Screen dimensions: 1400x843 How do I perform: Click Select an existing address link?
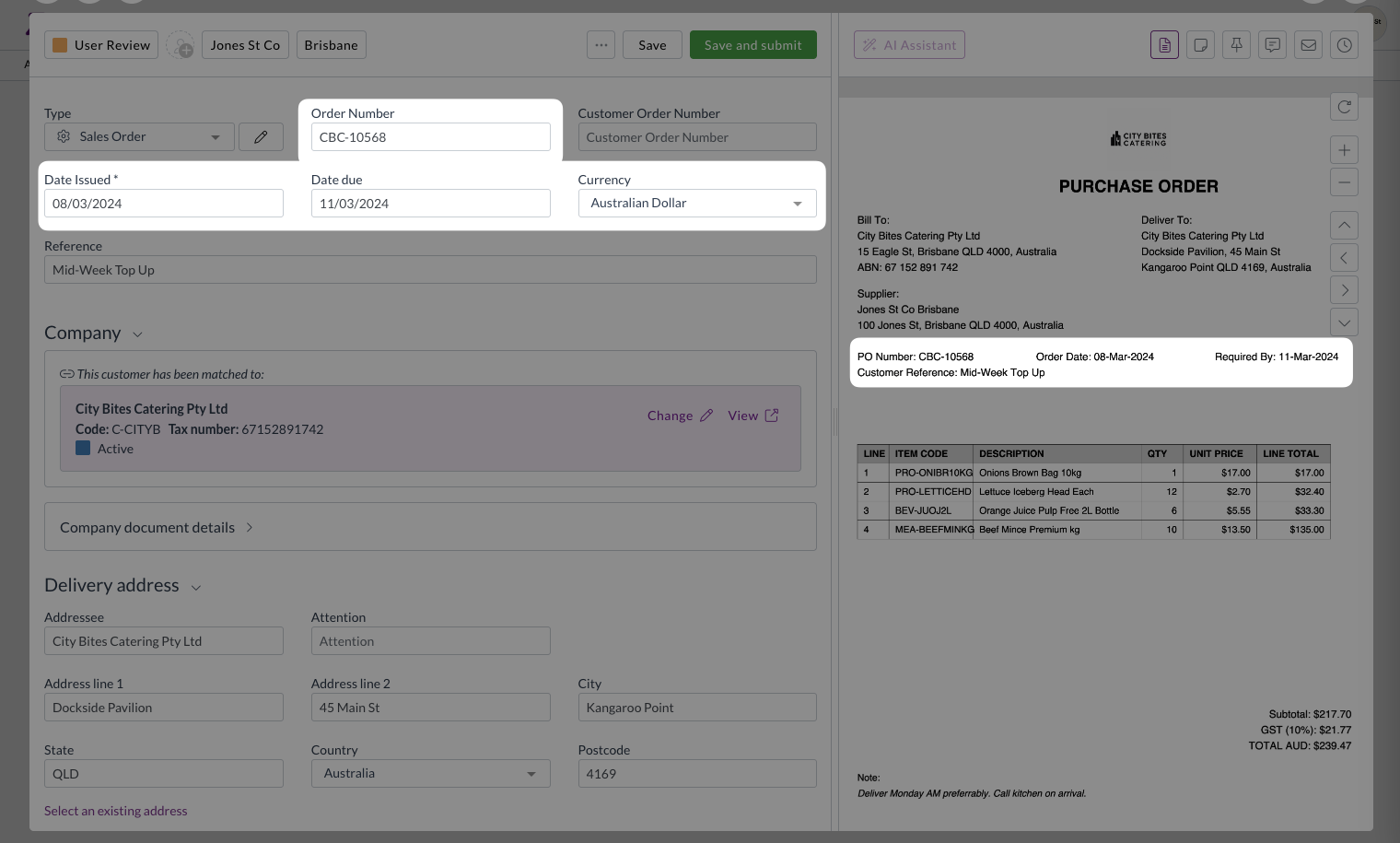(115, 811)
